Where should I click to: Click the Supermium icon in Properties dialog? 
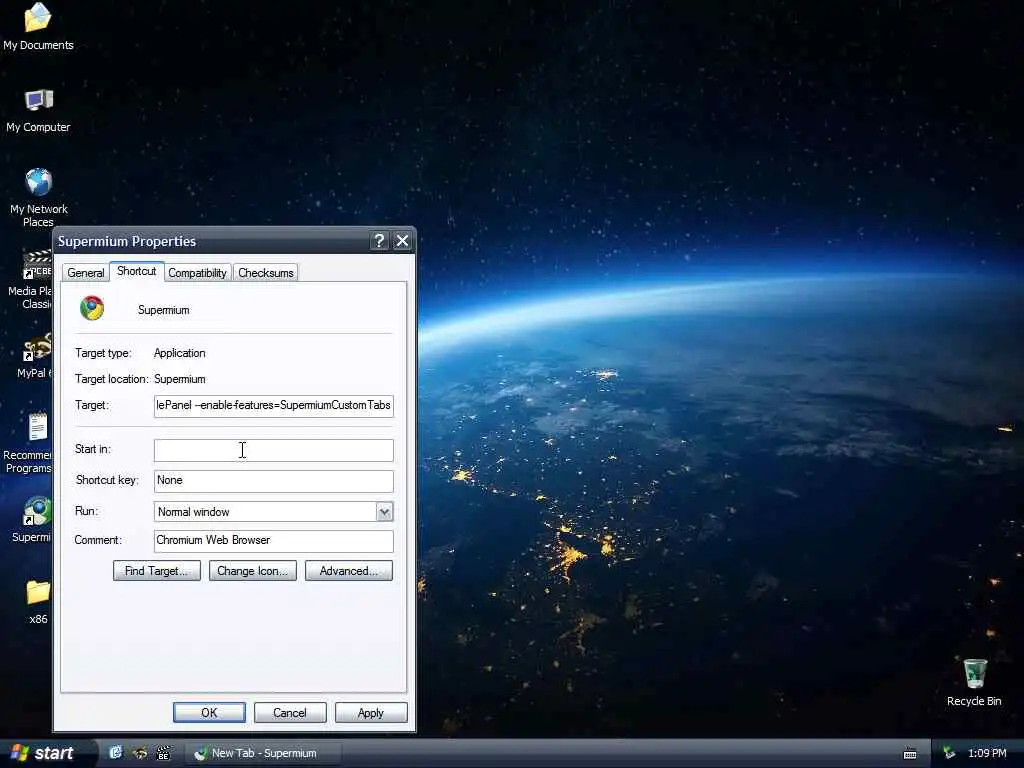coord(92,308)
